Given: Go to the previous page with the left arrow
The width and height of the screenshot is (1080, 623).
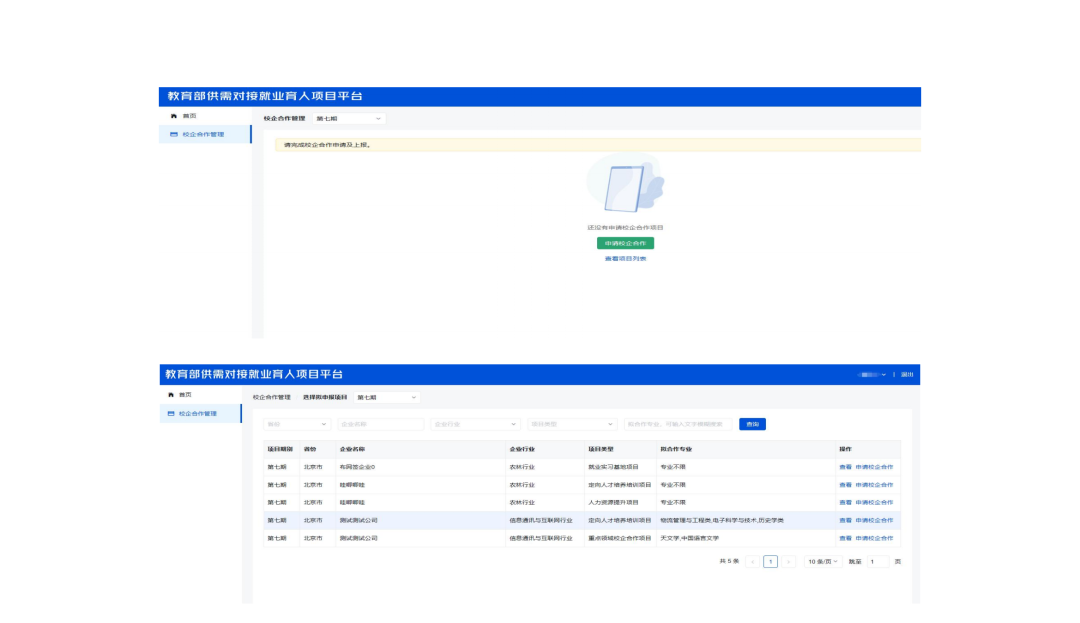Looking at the screenshot, I should pos(752,562).
